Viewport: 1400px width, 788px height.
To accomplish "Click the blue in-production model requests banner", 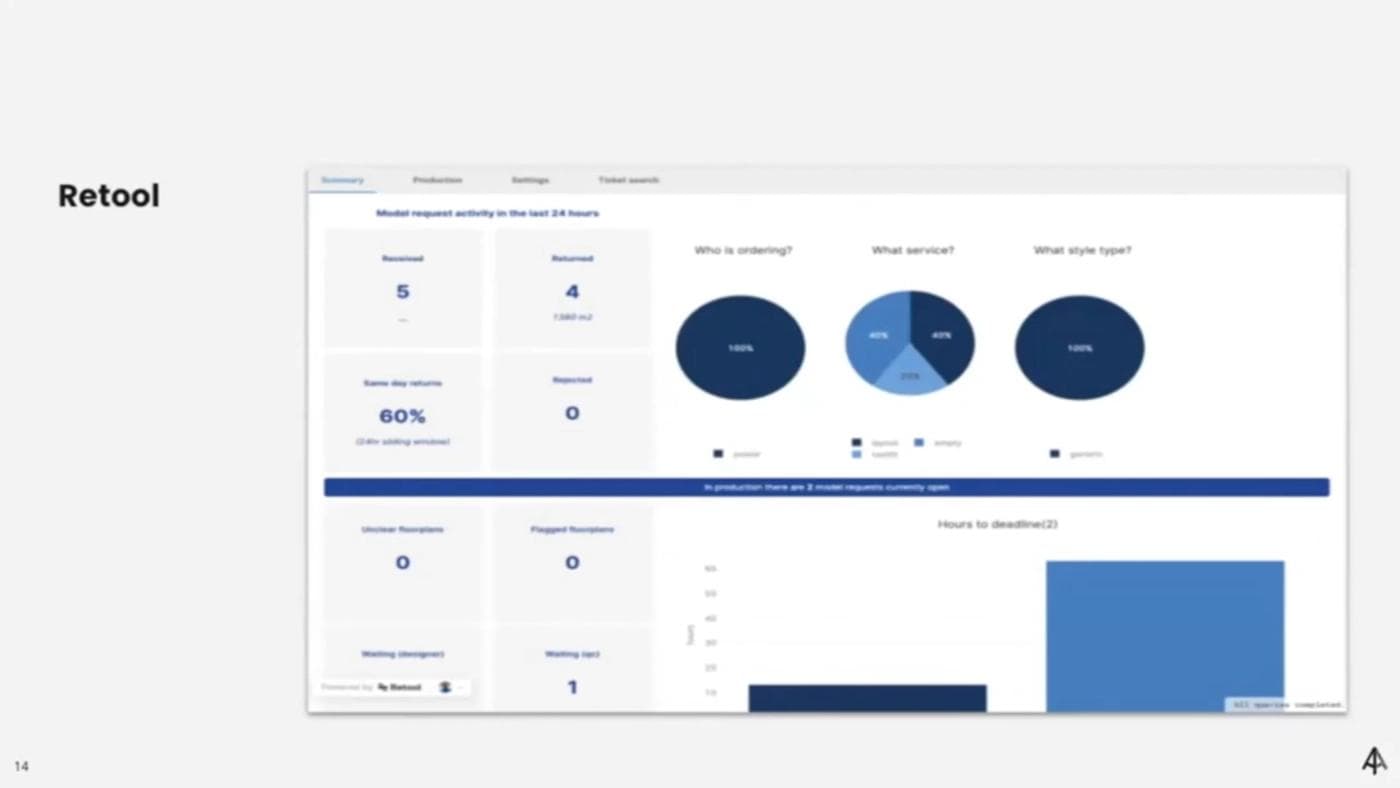I will pos(826,487).
